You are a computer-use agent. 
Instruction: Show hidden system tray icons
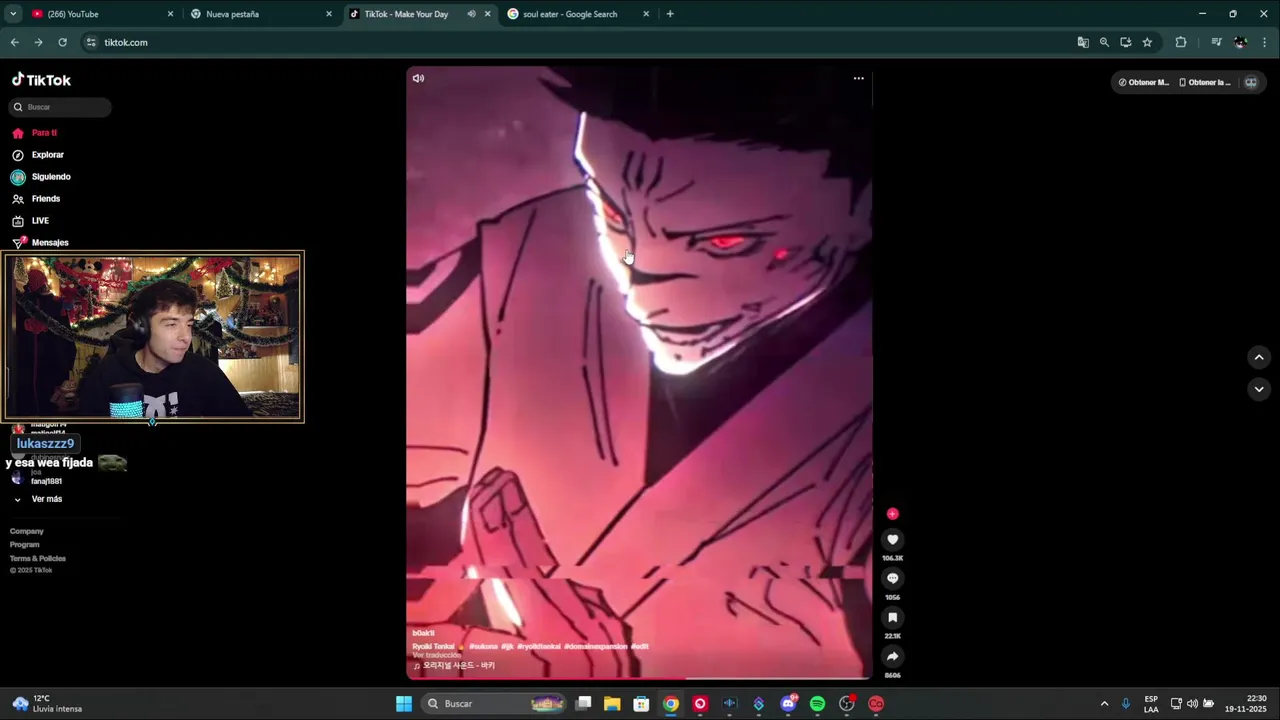[x=1104, y=704]
